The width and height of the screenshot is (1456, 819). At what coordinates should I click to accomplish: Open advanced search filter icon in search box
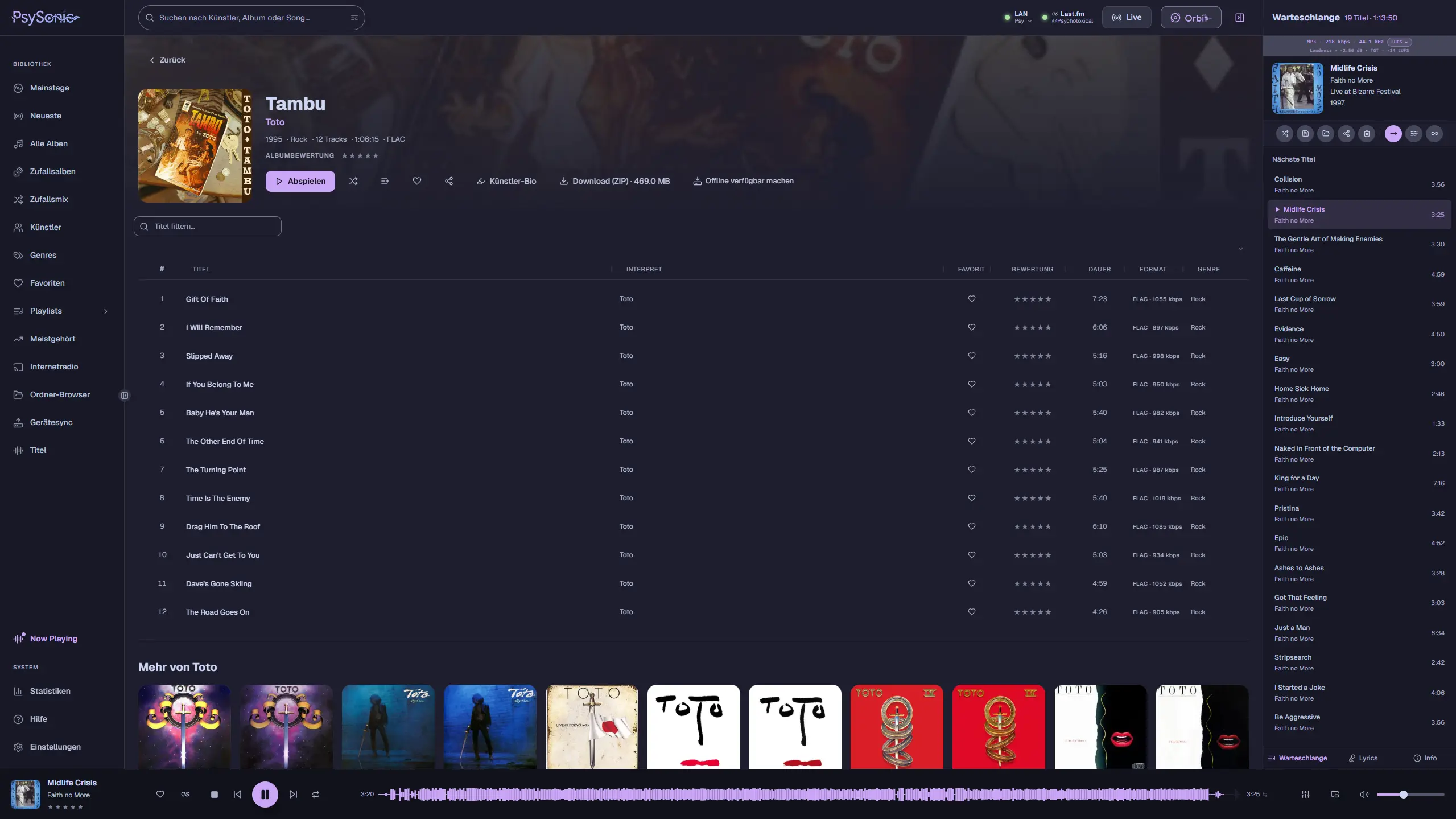tap(354, 18)
